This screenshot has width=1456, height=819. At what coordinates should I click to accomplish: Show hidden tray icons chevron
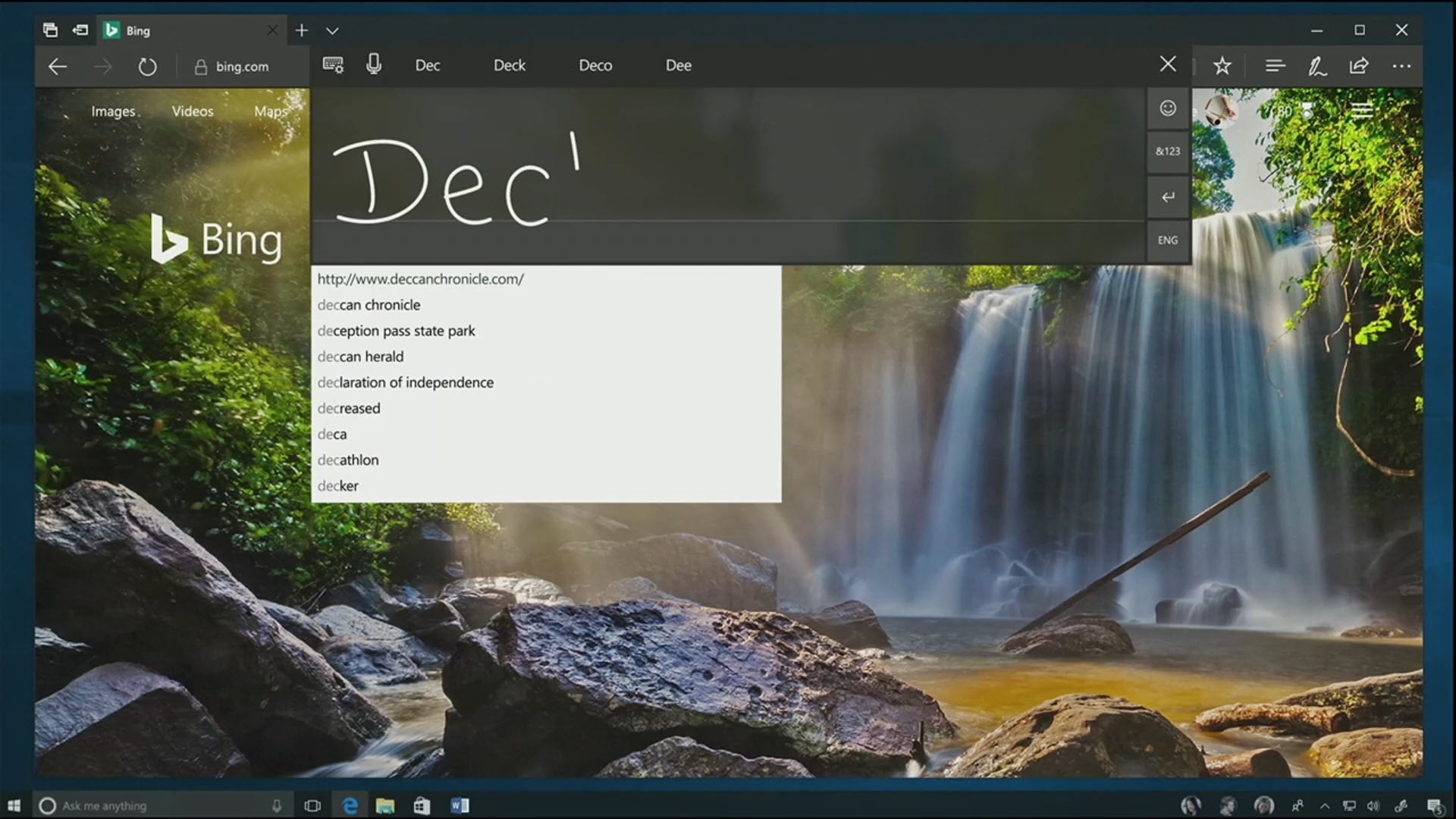[x=1324, y=806]
